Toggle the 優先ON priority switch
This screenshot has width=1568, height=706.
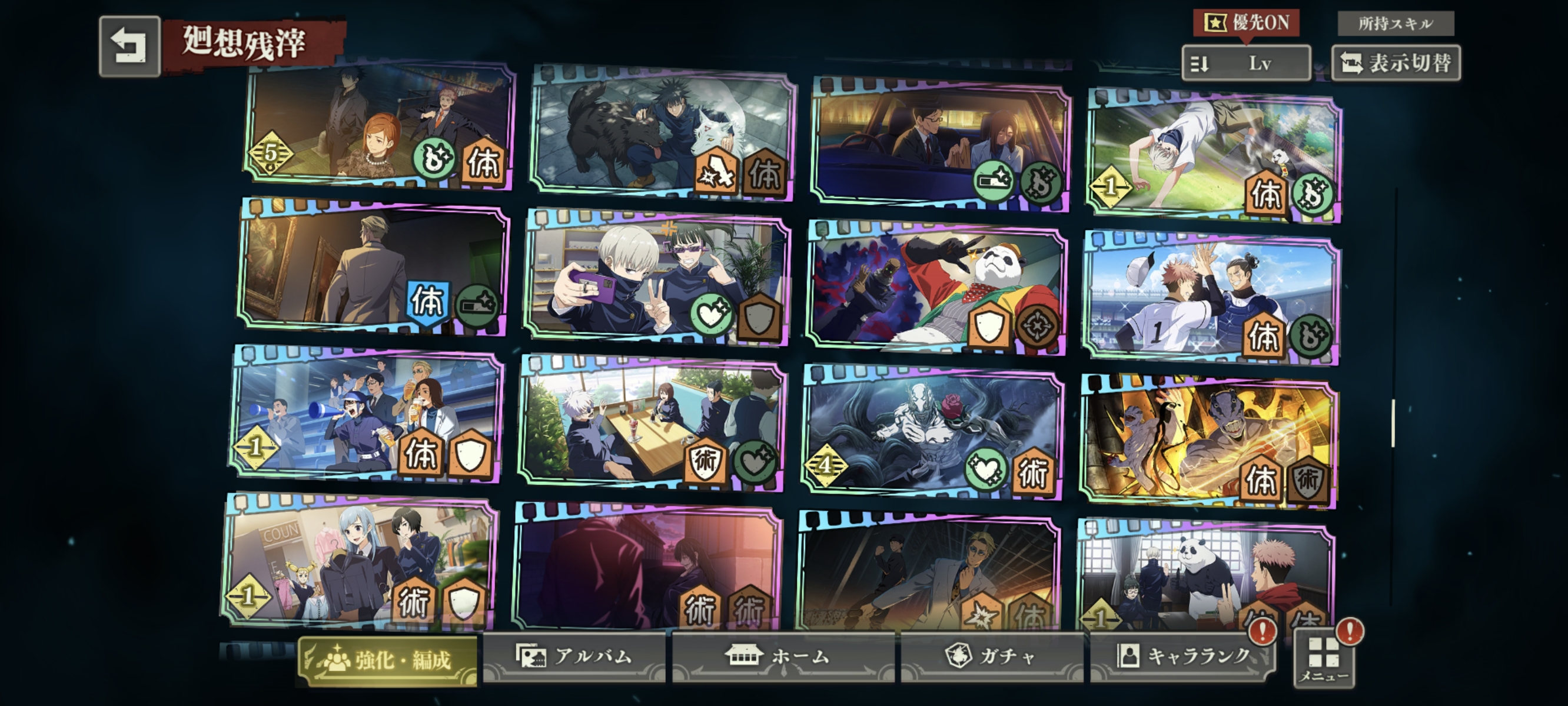pyautogui.click(x=1246, y=23)
